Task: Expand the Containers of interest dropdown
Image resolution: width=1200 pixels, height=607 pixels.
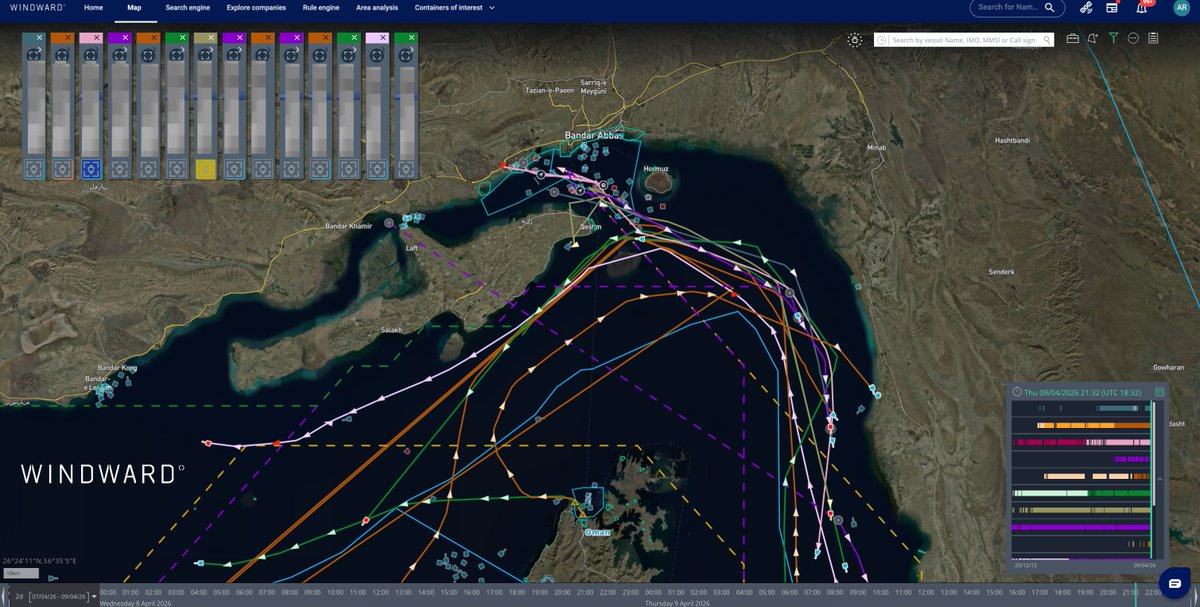Action: tap(455, 8)
